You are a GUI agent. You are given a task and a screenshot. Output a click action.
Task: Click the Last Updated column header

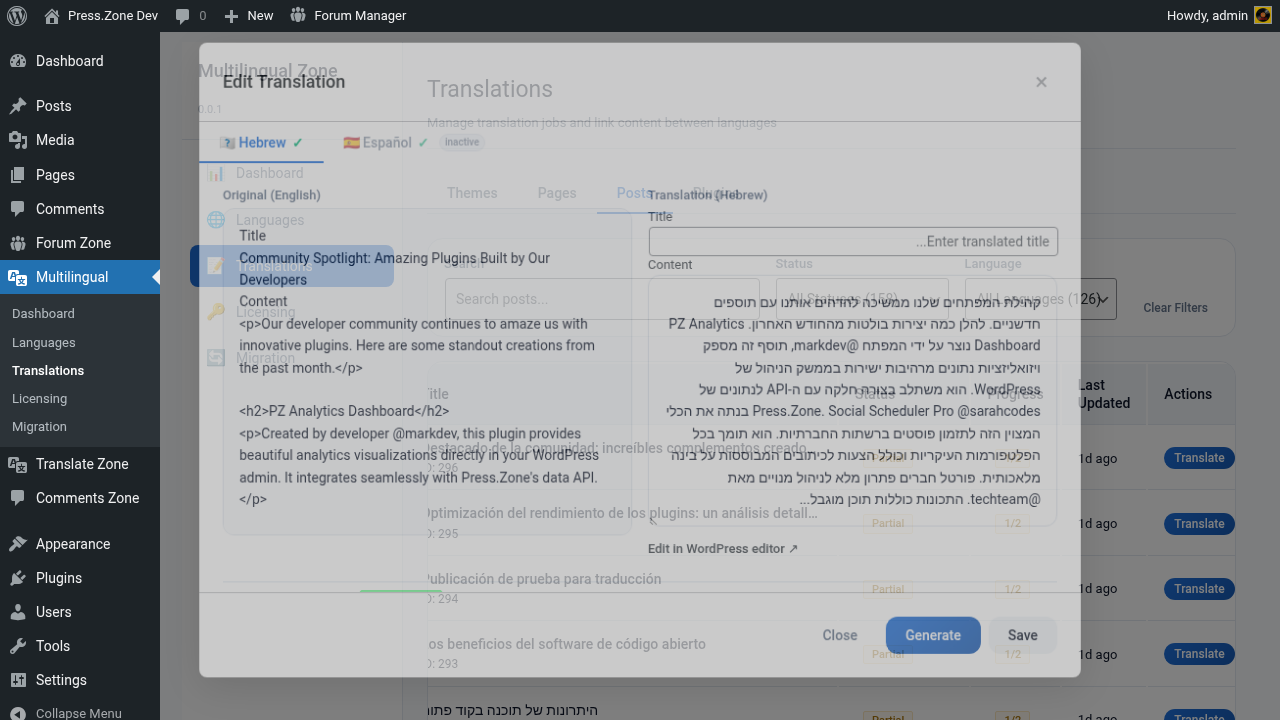(x=1104, y=394)
